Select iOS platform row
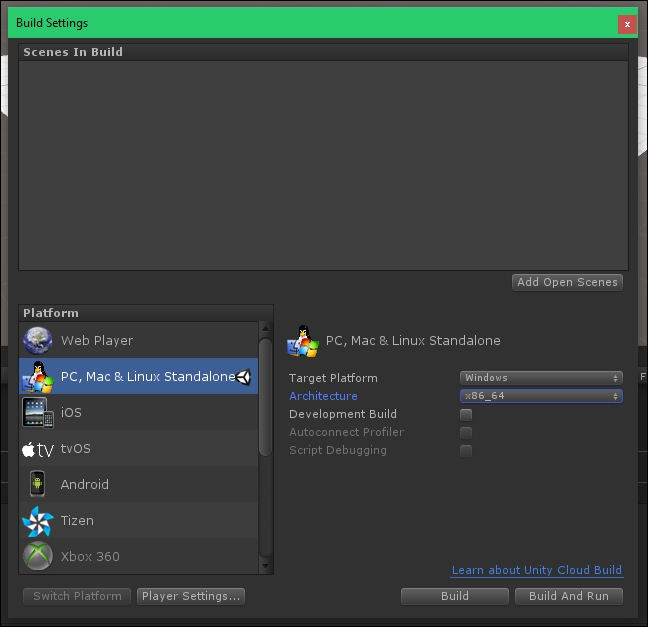The image size is (648, 627). click(138, 412)
